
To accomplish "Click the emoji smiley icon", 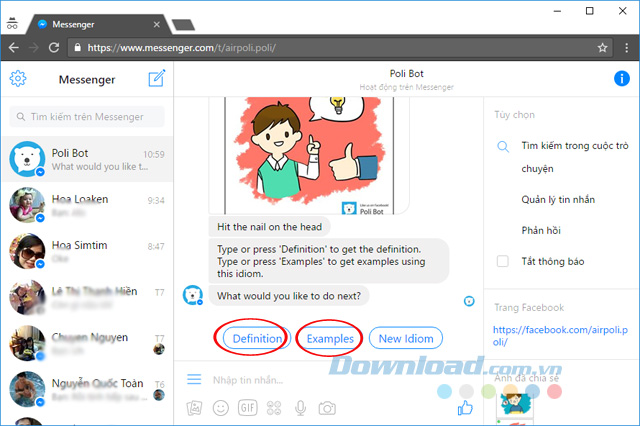I will coord(220,407).
